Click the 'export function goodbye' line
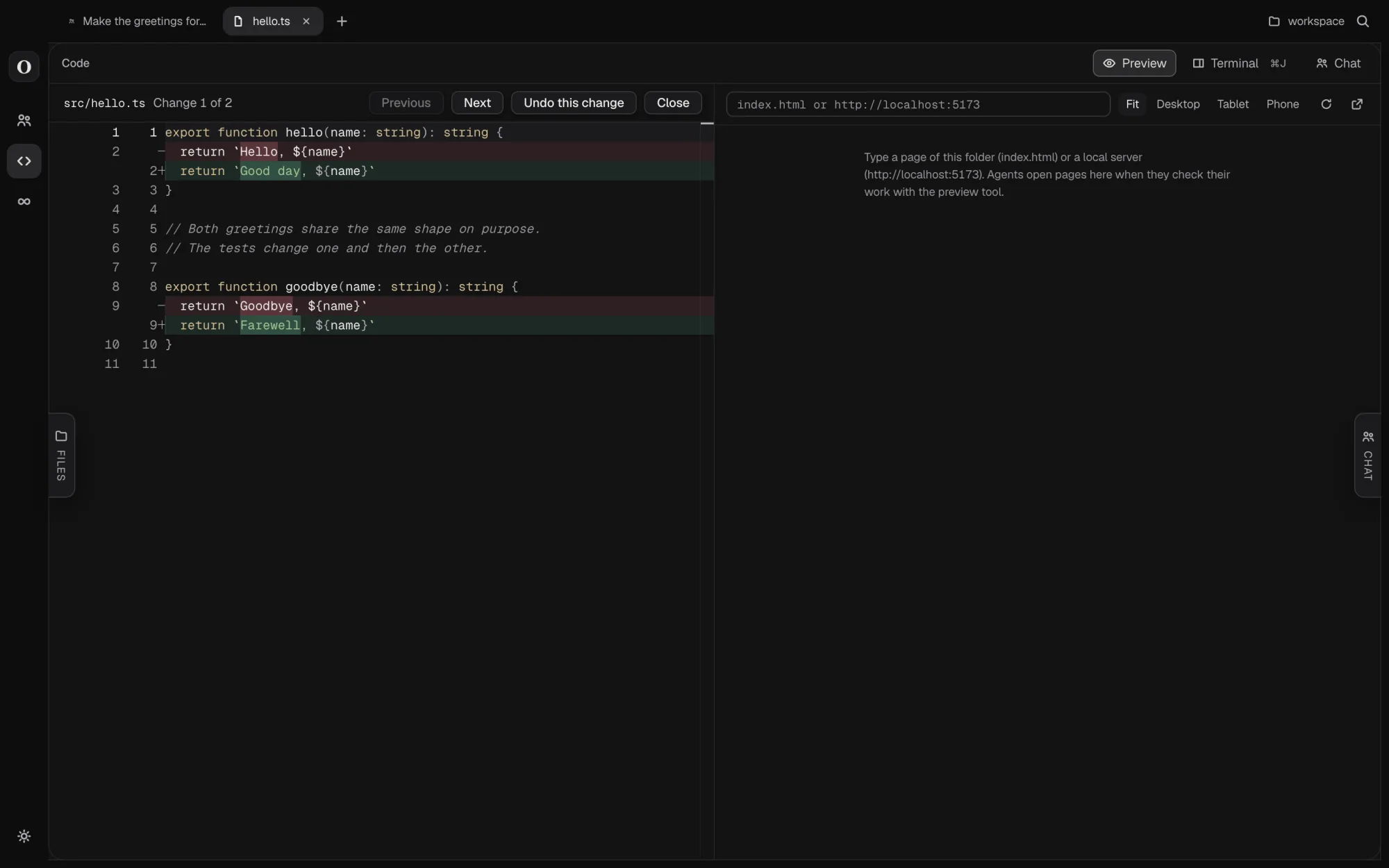This screenshot has width=1389, height=868. click(342, 286)
